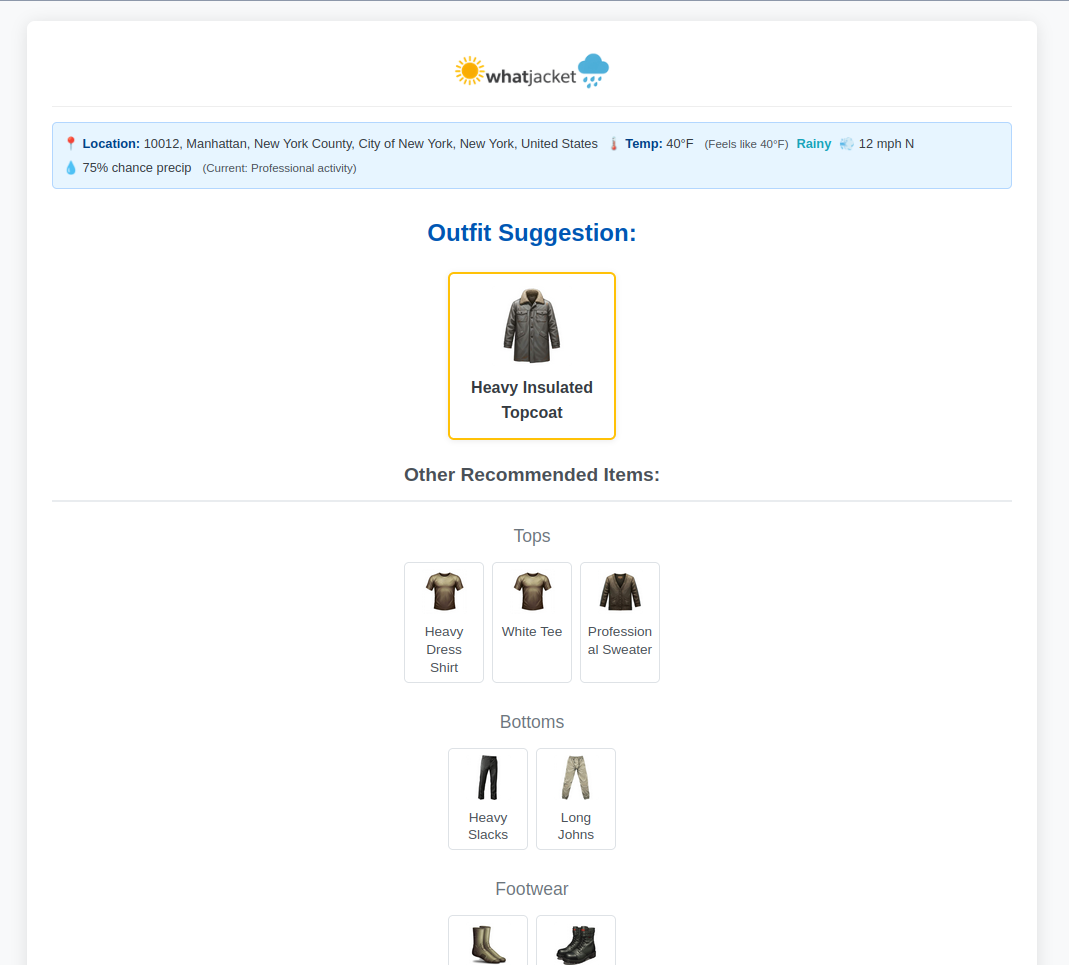Click the whatjacket wordmark text
This screenshot has height=965, width=1069.
[530, 71]
